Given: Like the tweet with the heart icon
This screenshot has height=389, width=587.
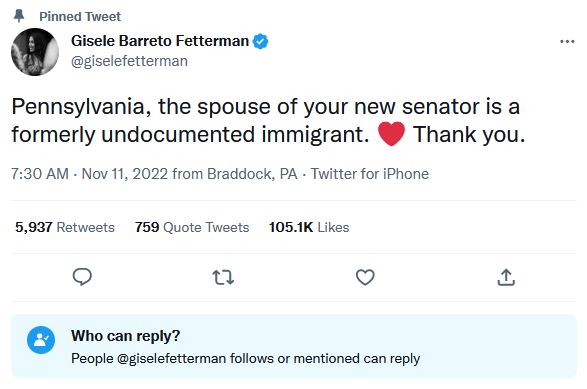Looking at the screenshot, I should tap(365, 277).
